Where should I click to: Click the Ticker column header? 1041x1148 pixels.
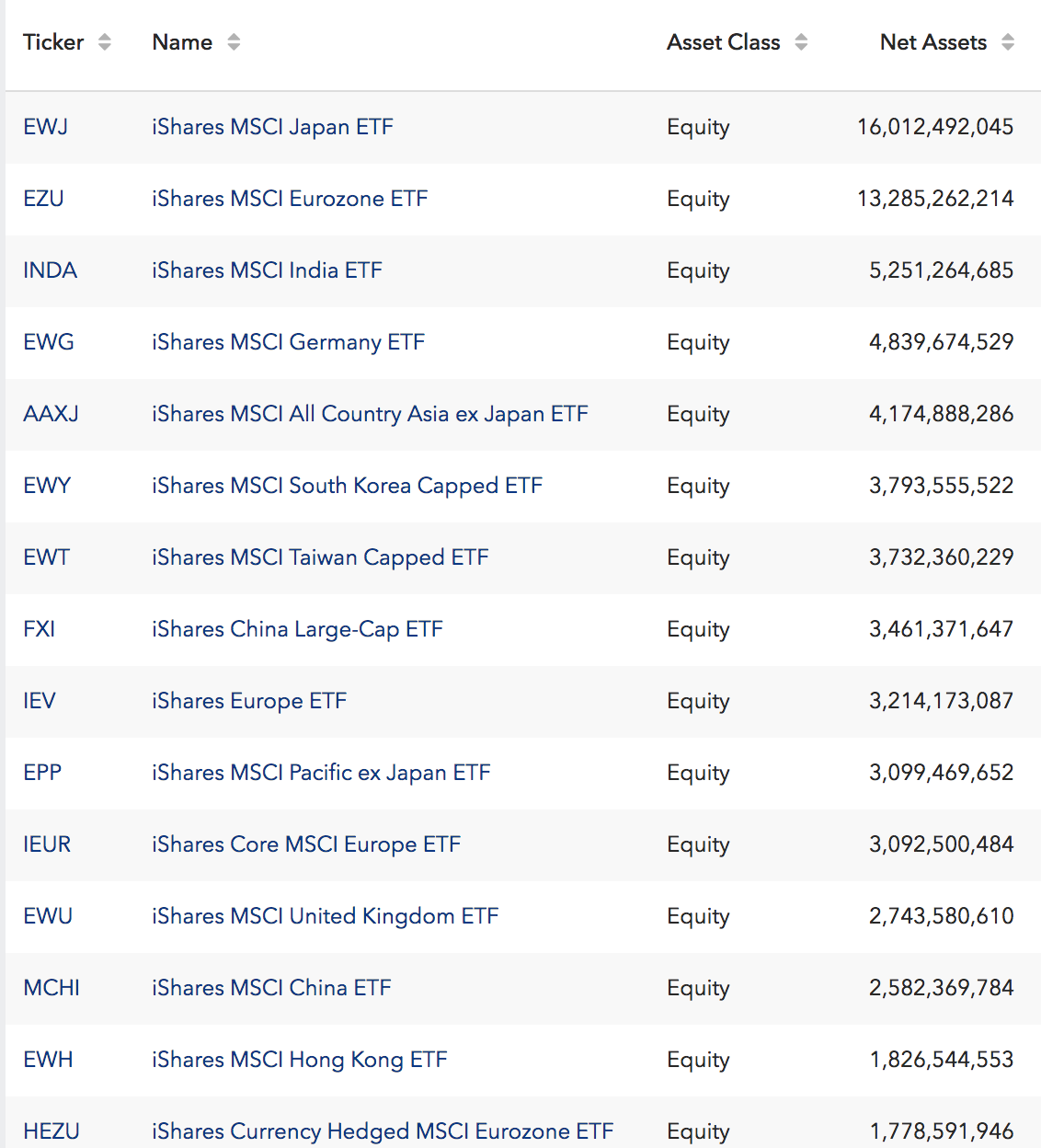[53, 42]
